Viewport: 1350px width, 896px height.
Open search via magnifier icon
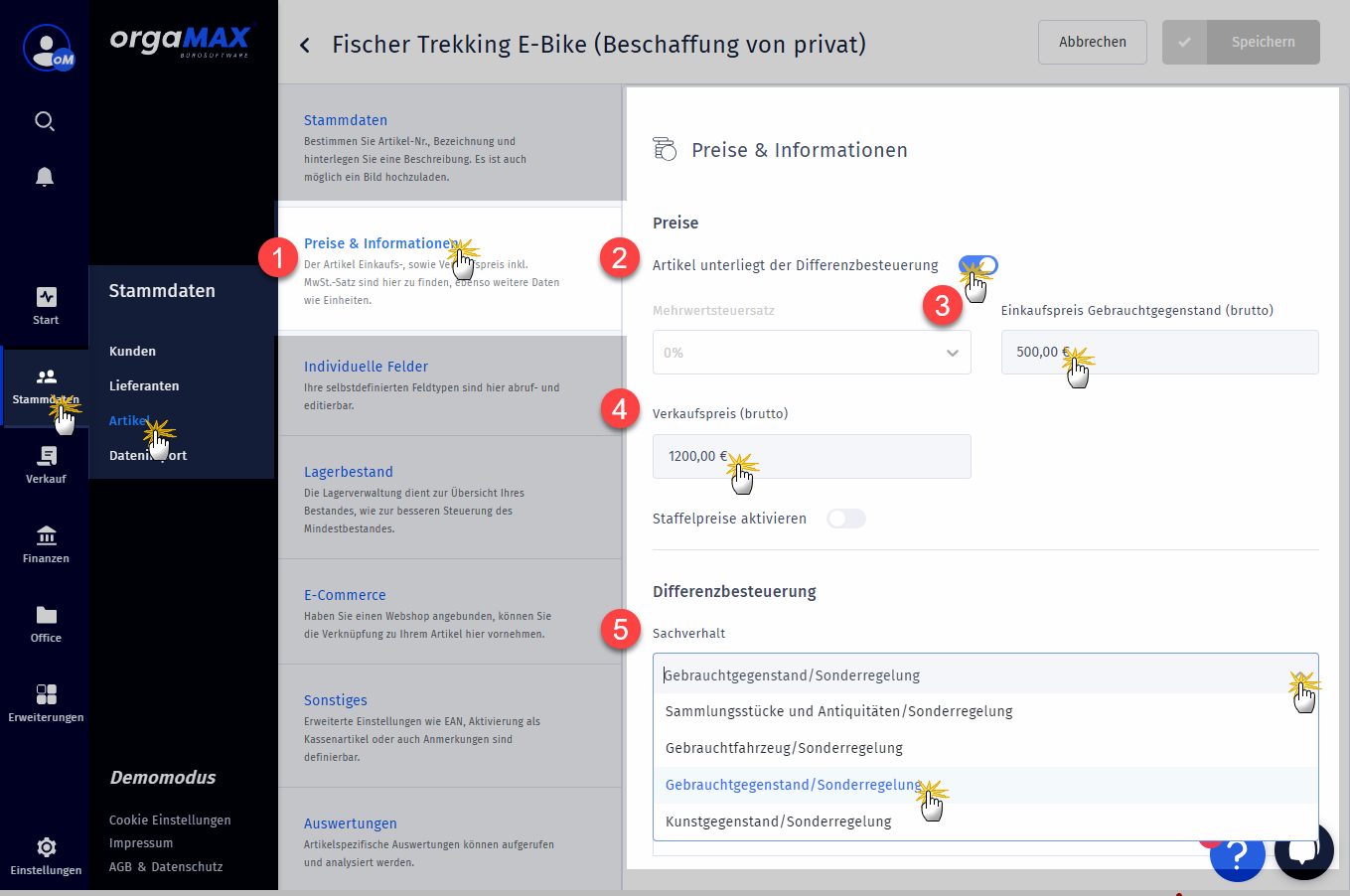[x=45, y=121]
